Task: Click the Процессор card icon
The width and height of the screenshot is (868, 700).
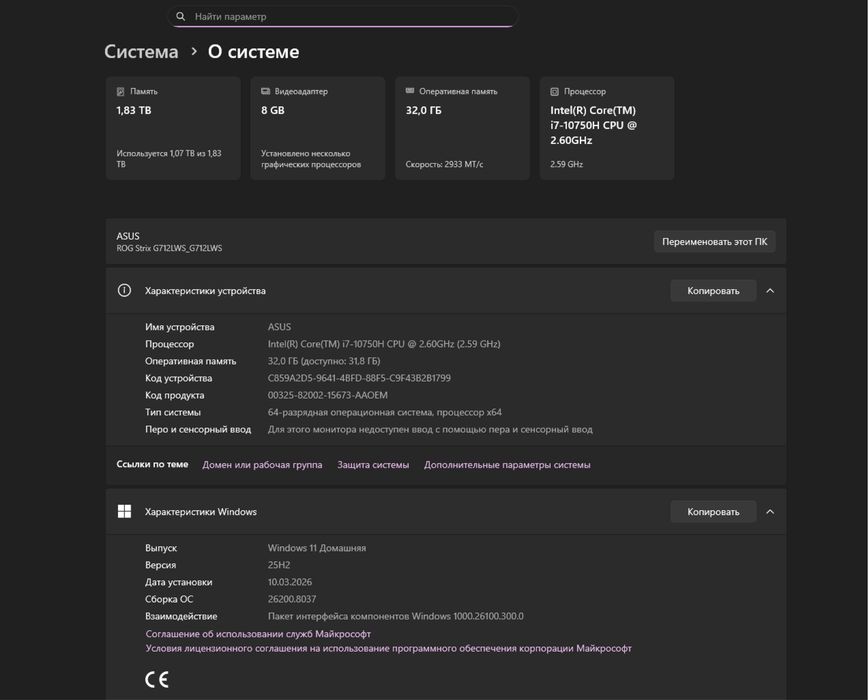Action: (x=554, y=92)
